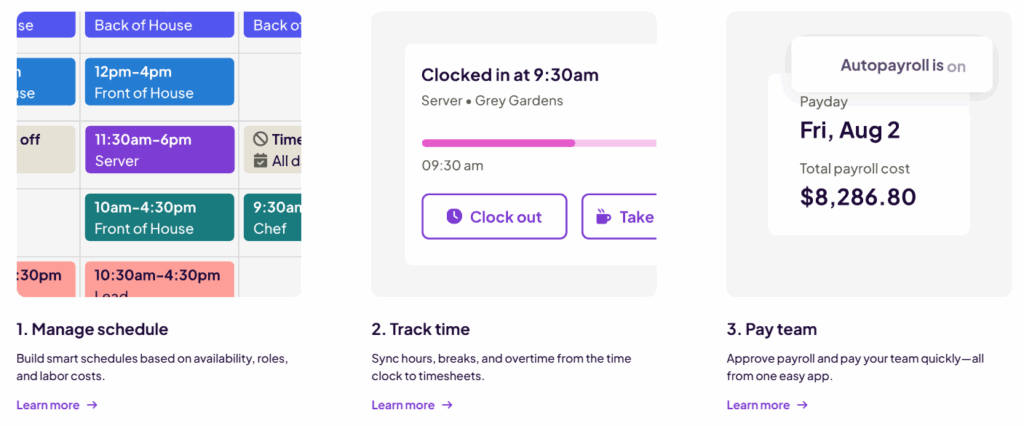The image size is (1024, 426).
Task: Click the coffee cup break icon
Action: tap(603, 216)
